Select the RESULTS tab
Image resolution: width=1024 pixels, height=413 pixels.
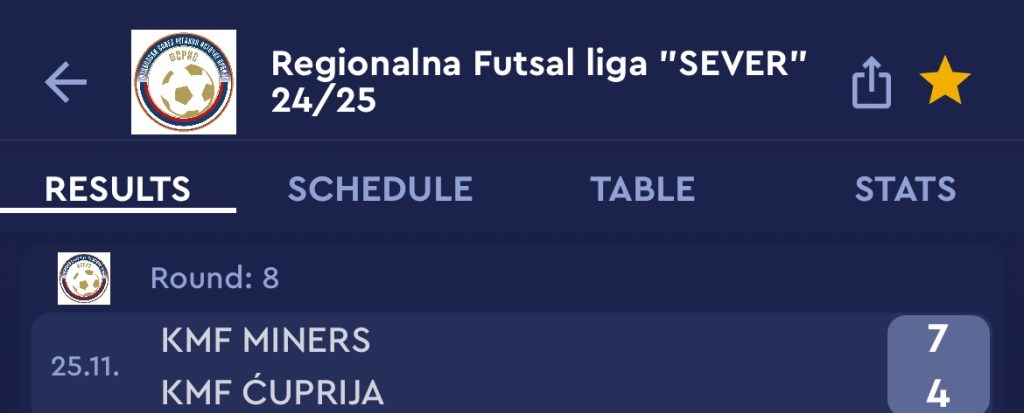click(117, 189)
